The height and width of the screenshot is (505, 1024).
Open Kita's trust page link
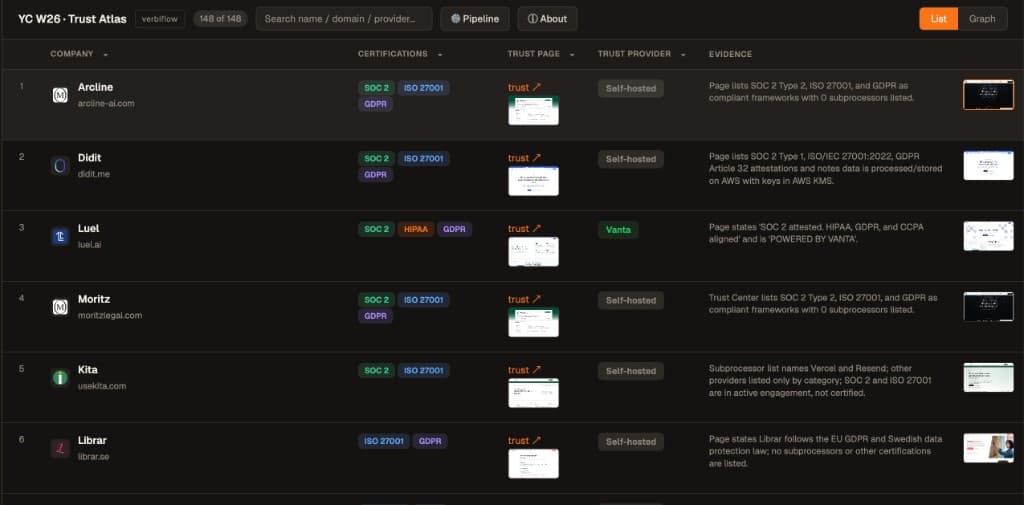[524, 369]
